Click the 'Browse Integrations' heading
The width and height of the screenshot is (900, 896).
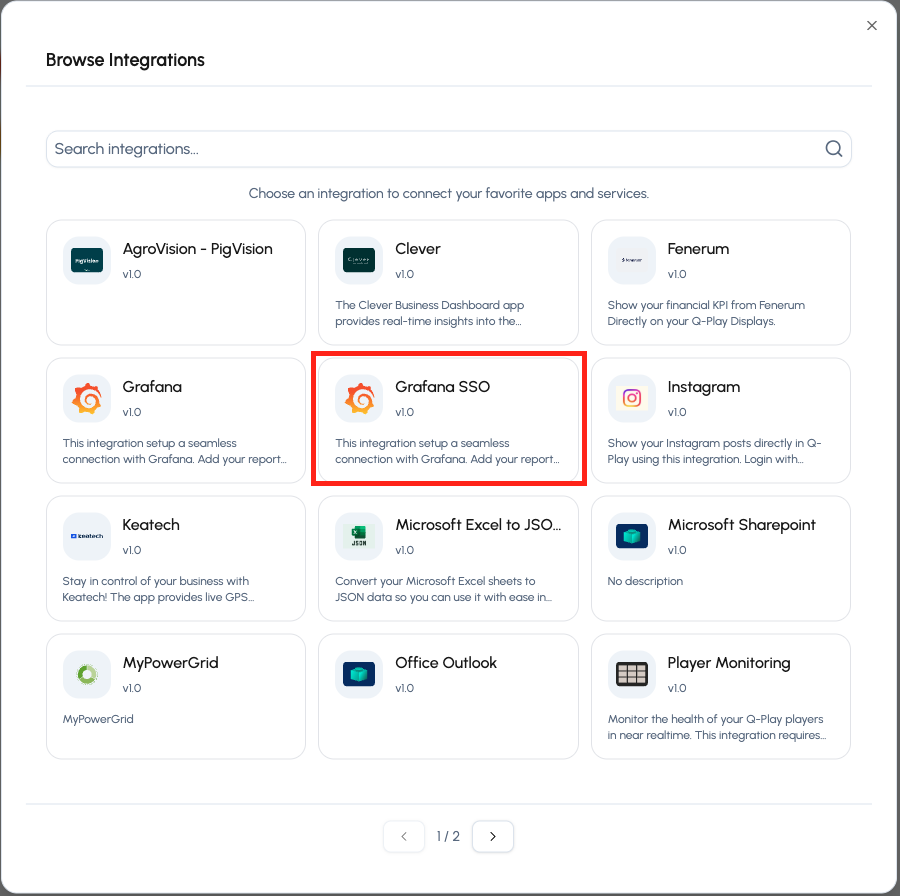pyautogui.click(x=125, y=60)
